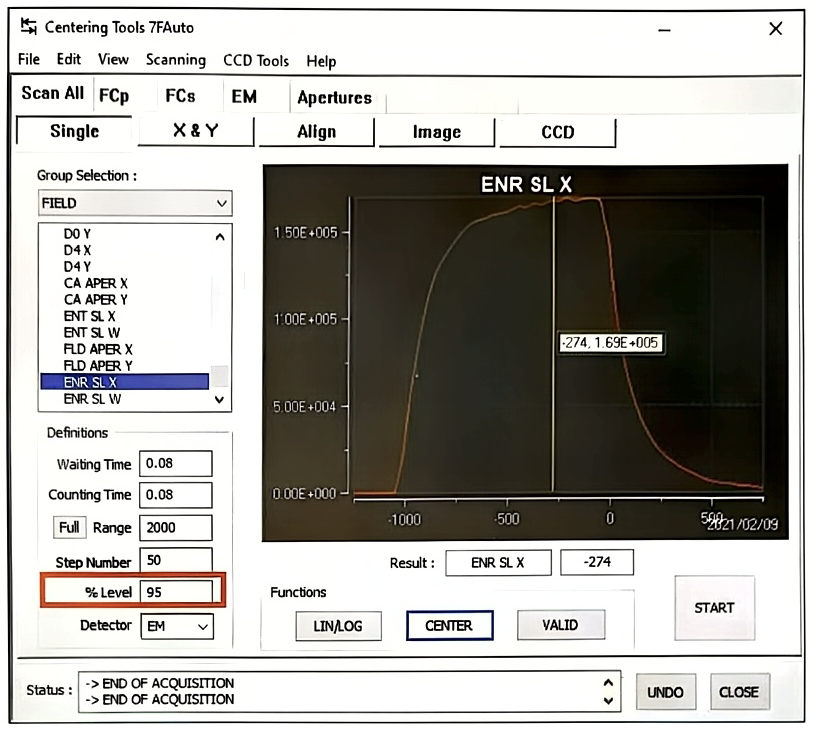Close the Centering Tools window
813x730 pixels.
point(775,29)
